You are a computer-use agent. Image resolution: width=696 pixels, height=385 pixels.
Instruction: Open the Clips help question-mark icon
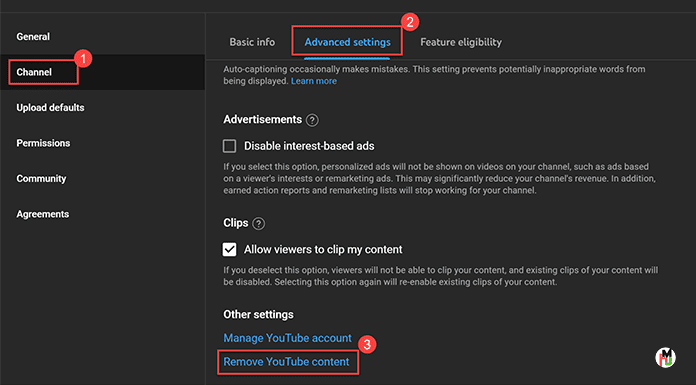click(x=258, y=223)
